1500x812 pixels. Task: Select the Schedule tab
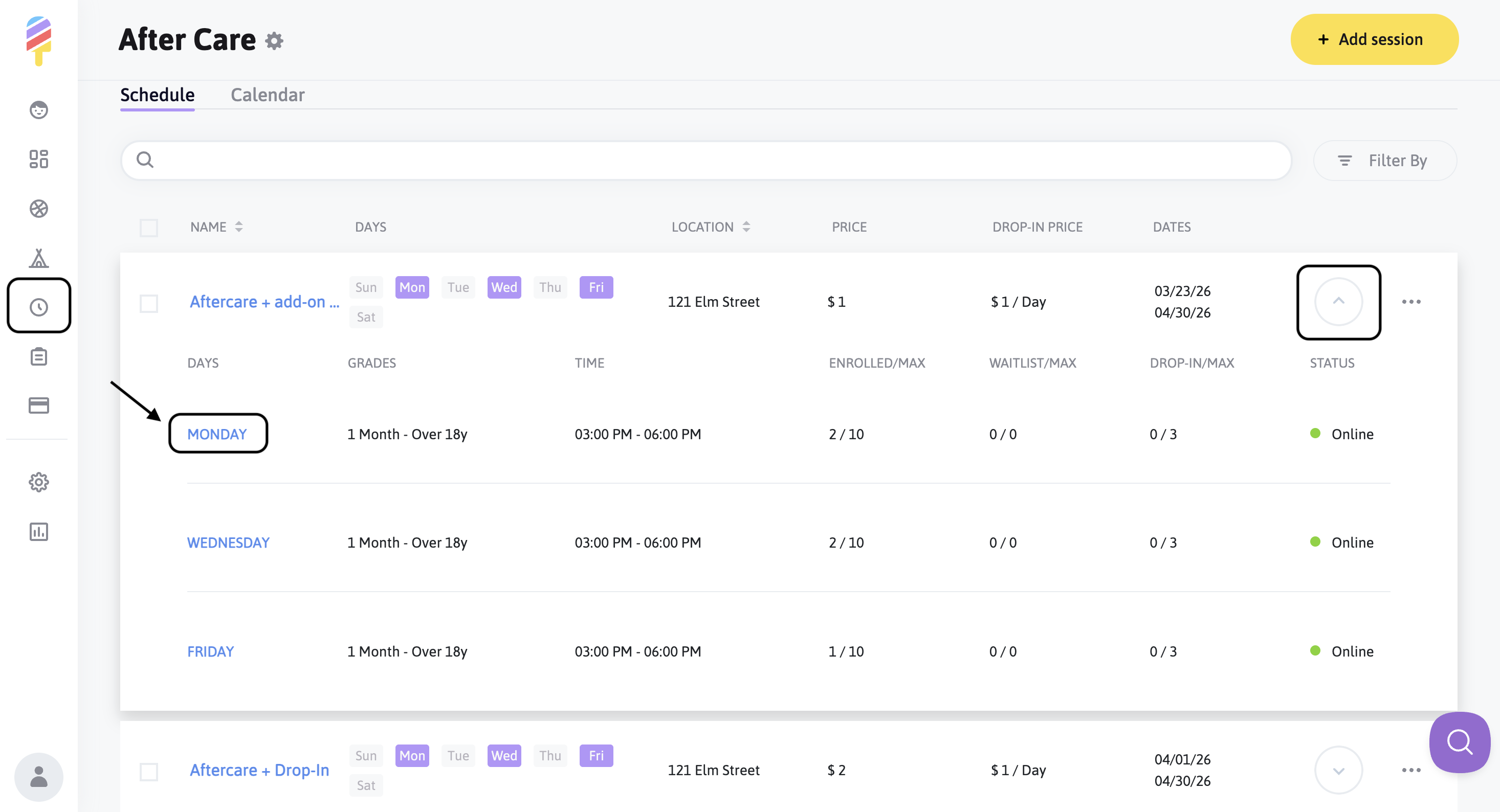pos(157,95)
